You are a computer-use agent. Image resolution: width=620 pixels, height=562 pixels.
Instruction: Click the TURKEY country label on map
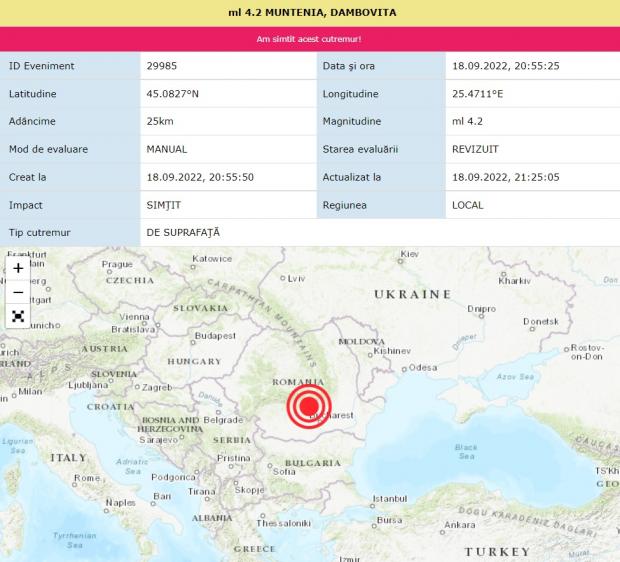(497, 551)
